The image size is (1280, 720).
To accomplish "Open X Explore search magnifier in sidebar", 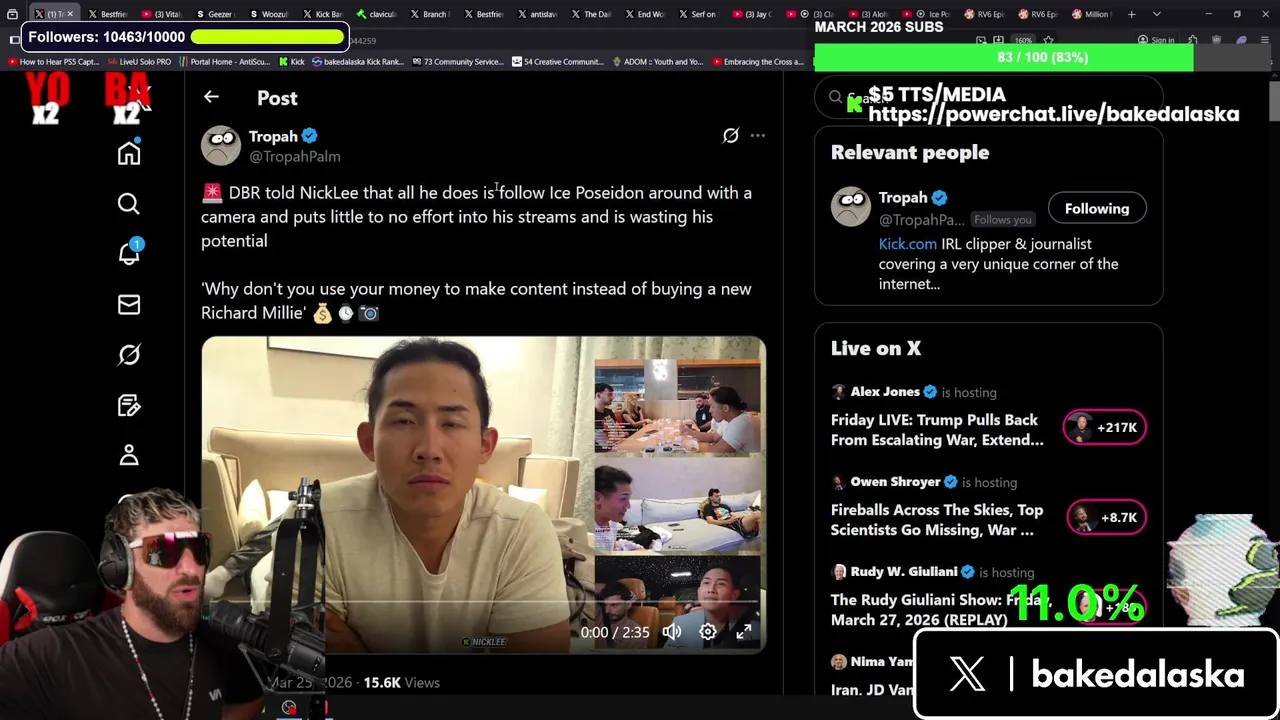I will (x=129, y=204).
